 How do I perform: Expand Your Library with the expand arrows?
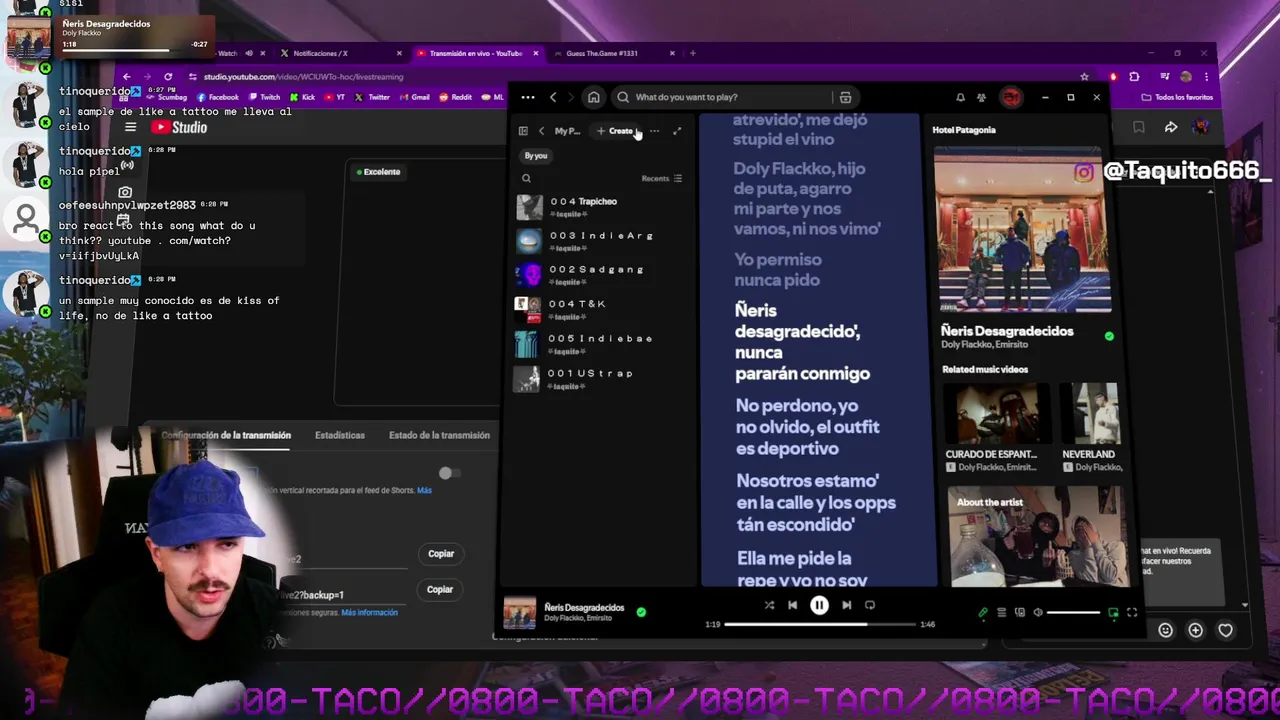[x=677, y=131]
